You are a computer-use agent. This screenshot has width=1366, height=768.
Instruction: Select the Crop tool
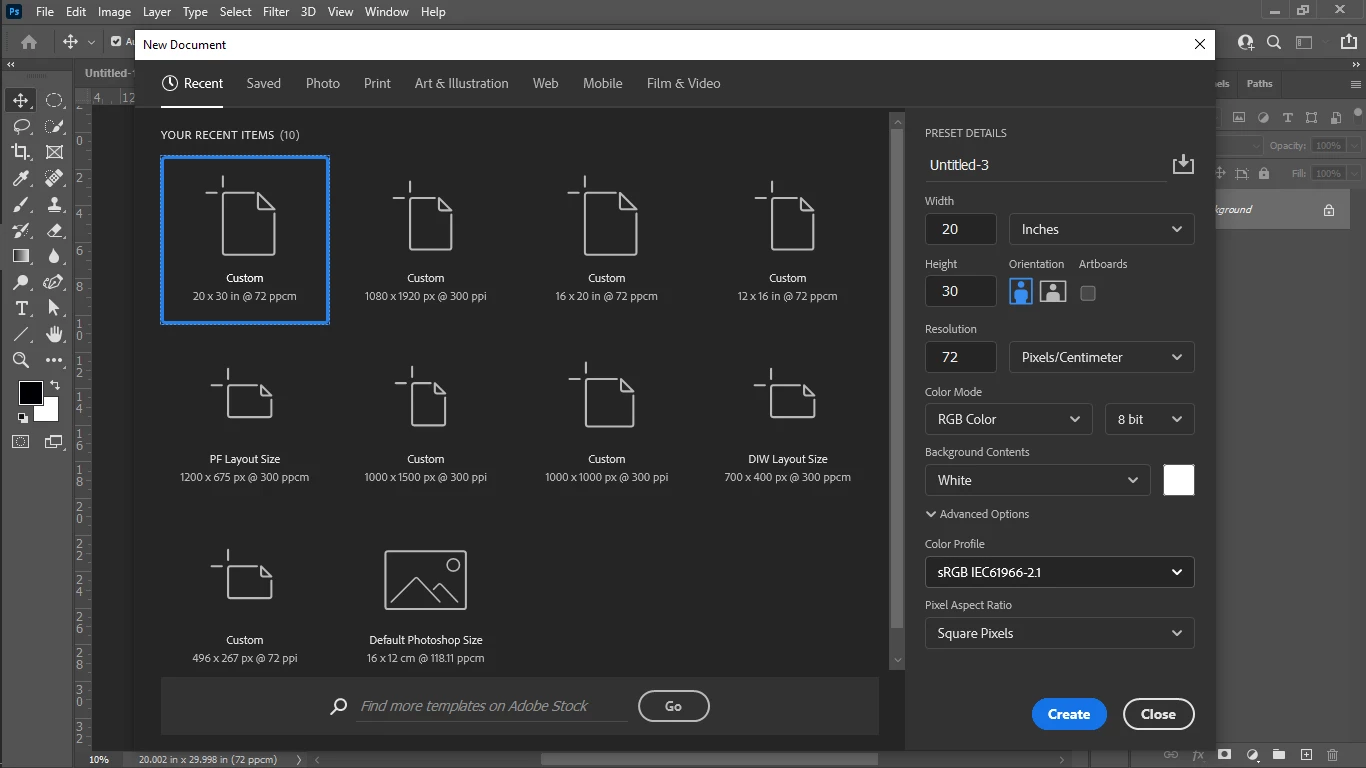click(20, 152)
